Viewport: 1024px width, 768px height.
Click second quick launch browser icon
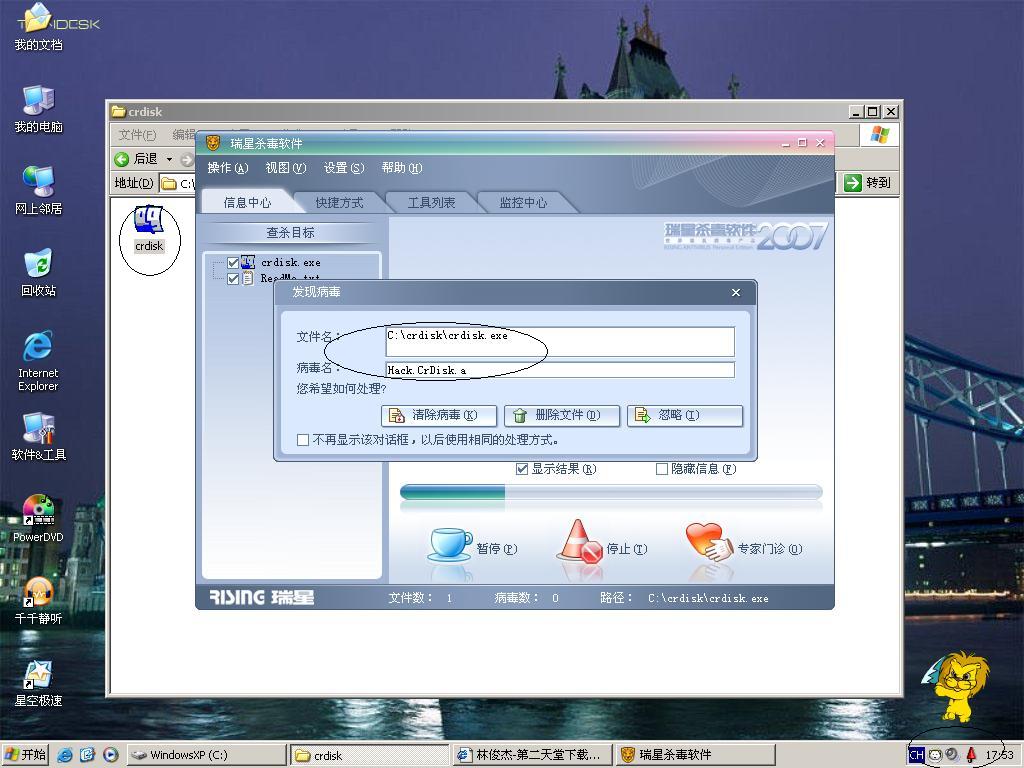coord(88,755)
